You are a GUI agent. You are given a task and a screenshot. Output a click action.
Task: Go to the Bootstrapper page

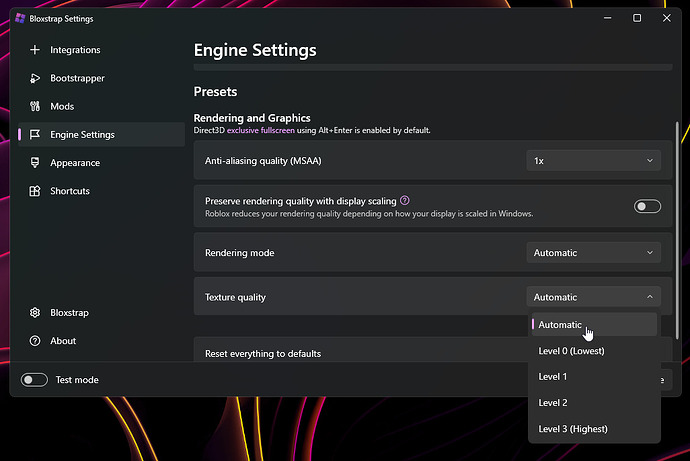point(102,78)
